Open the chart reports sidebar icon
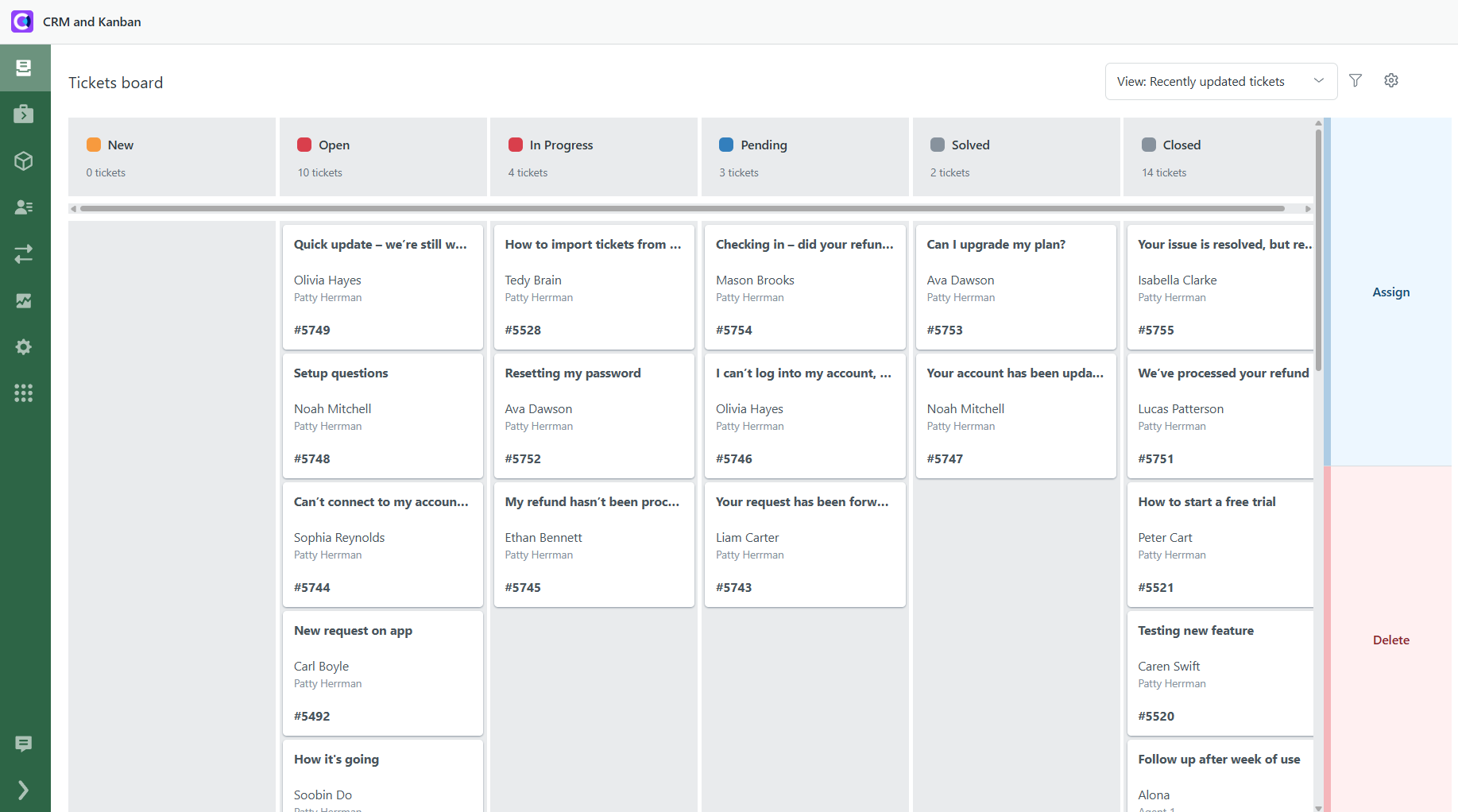 pos(24,300)
